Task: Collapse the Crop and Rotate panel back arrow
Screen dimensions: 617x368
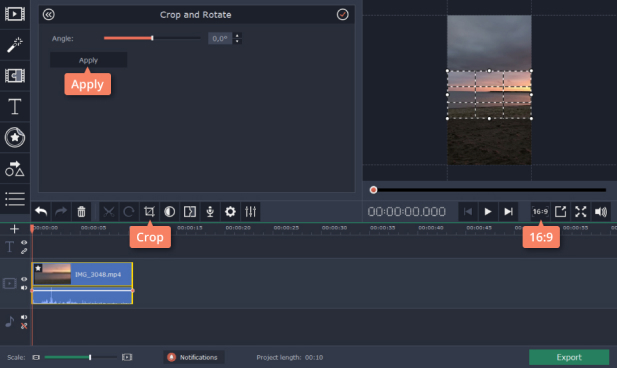Action: pos(49,15)
